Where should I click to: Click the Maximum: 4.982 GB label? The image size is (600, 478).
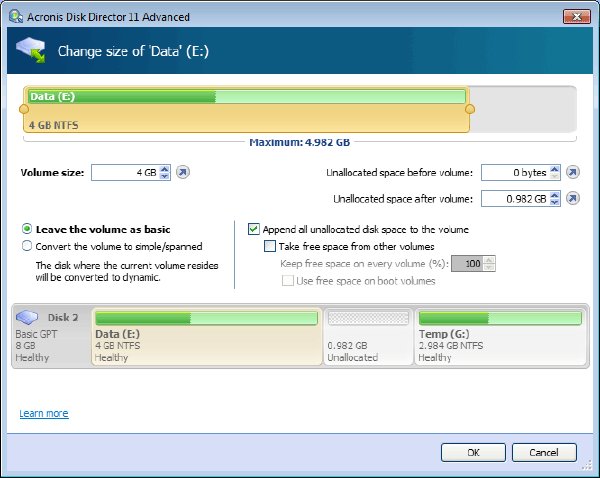(300, 142)
